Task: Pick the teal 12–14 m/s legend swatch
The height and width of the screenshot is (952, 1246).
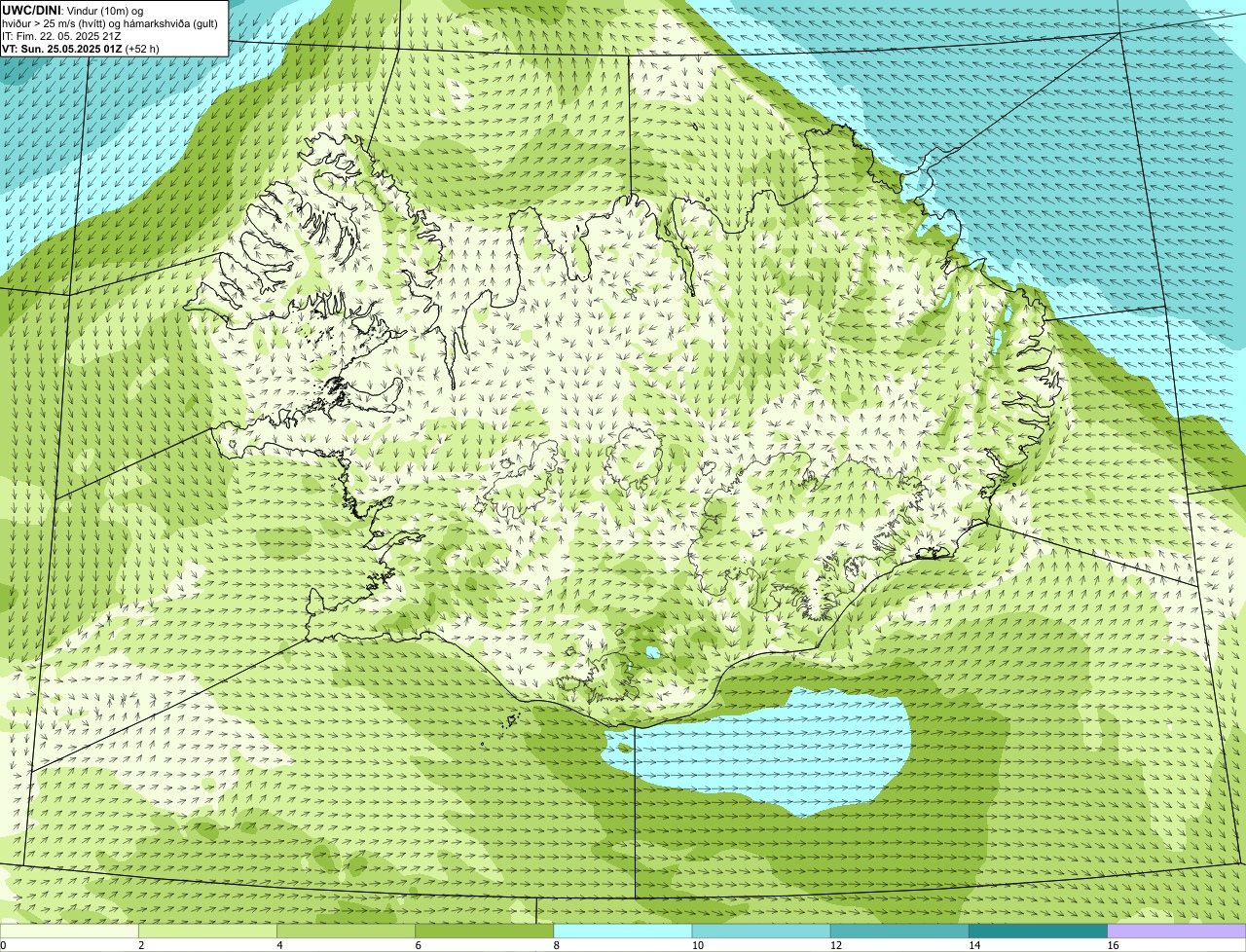Action: [899, 931]
